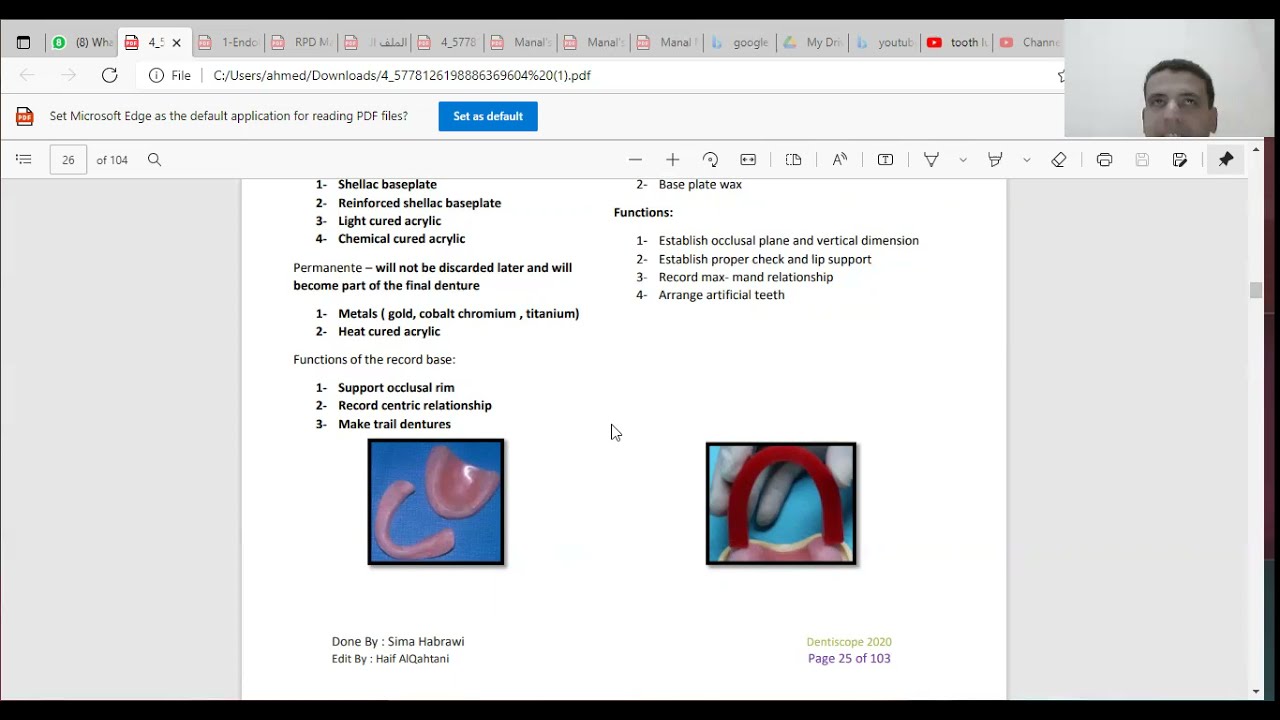
Task: Open the My Drive tab
Action: 813,42
